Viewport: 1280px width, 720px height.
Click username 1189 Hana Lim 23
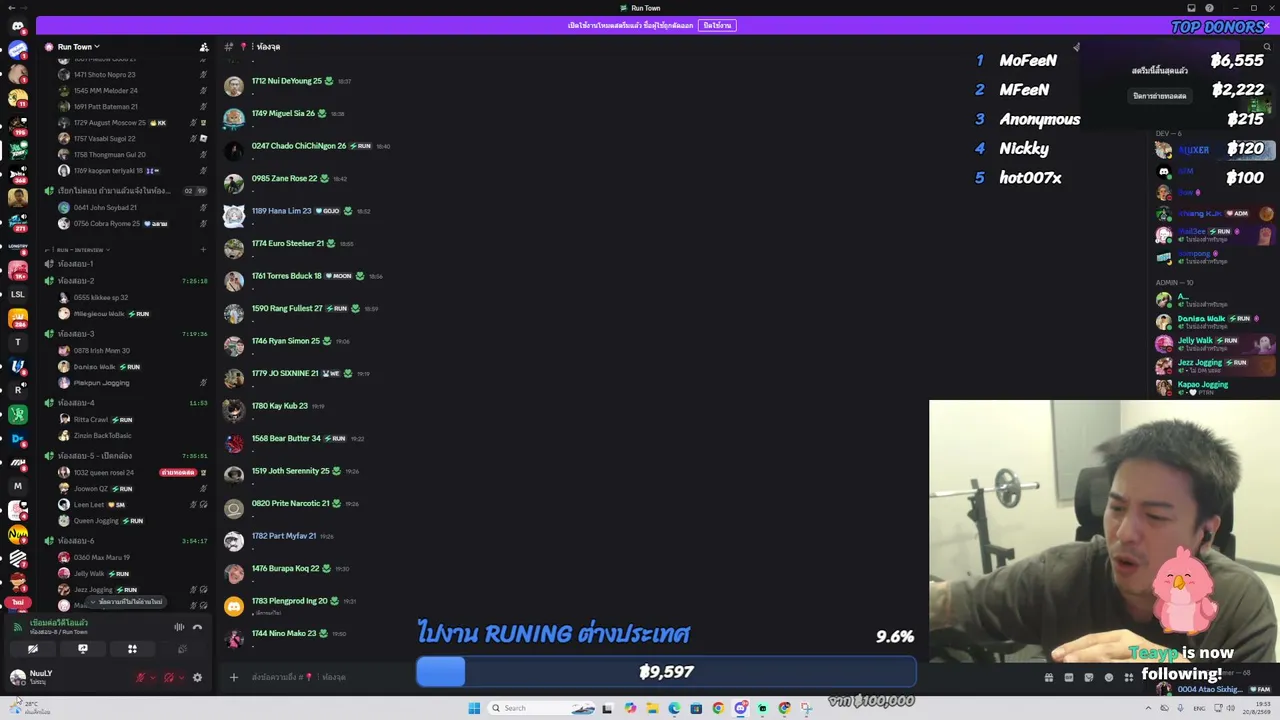pyautogui.click(x=281, y=211)
